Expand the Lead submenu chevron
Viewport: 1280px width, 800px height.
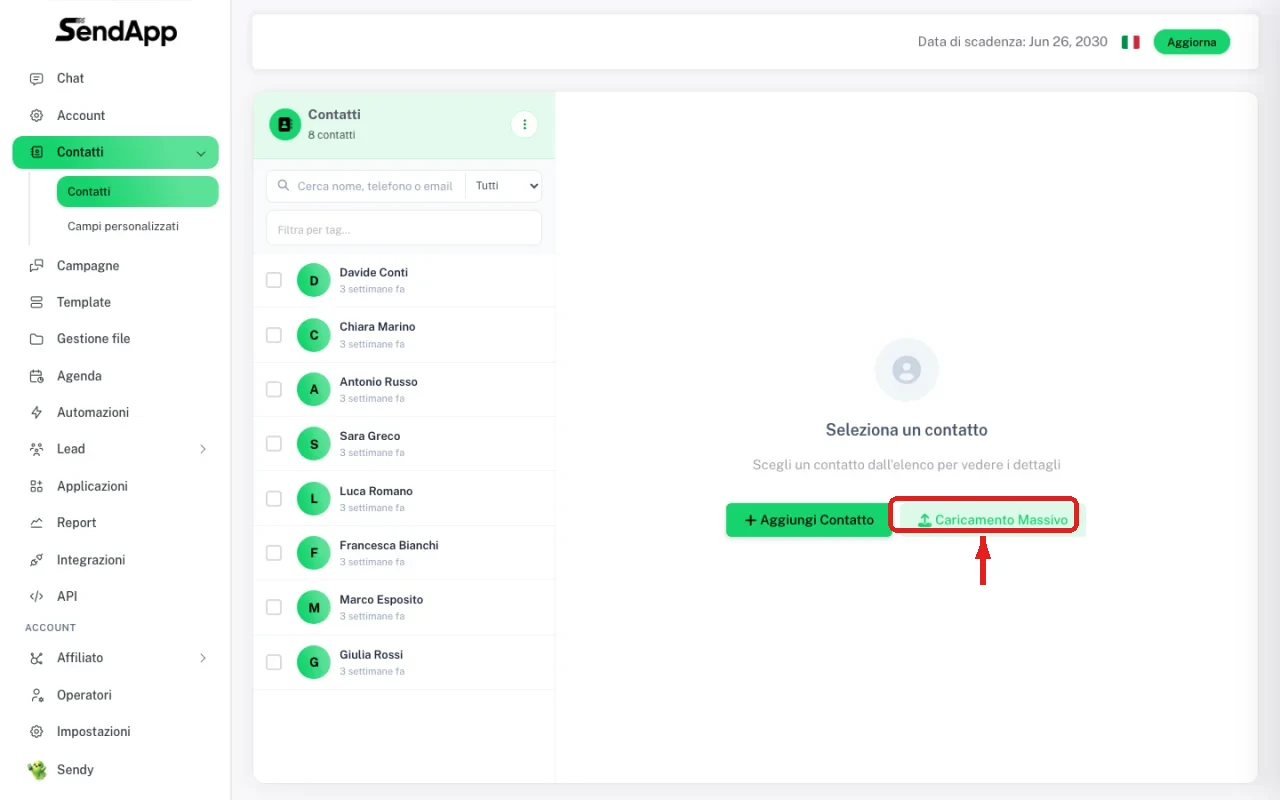coord(203,449)
